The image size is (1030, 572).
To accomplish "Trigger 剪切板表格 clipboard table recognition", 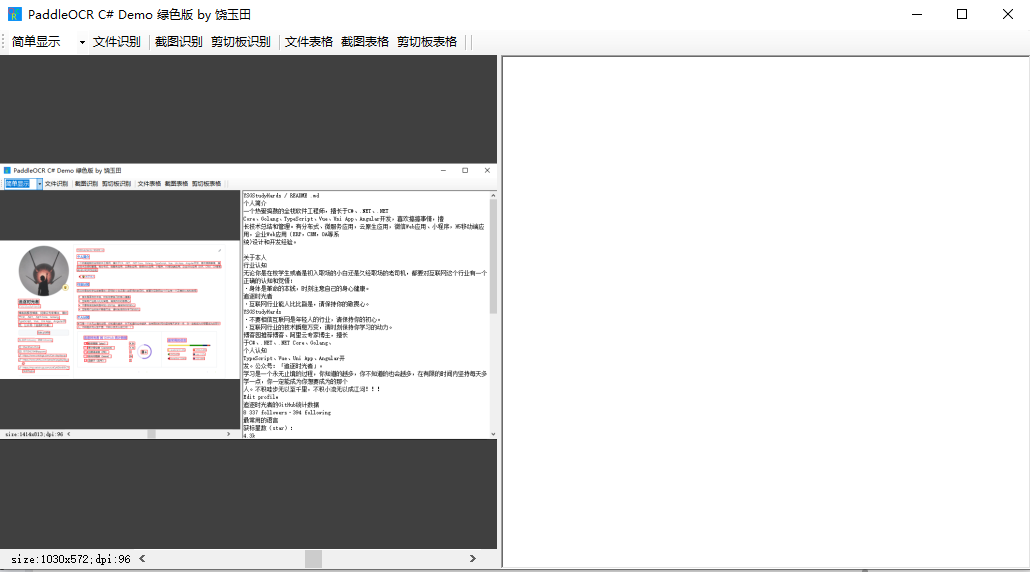I will (x=427, y=42).
